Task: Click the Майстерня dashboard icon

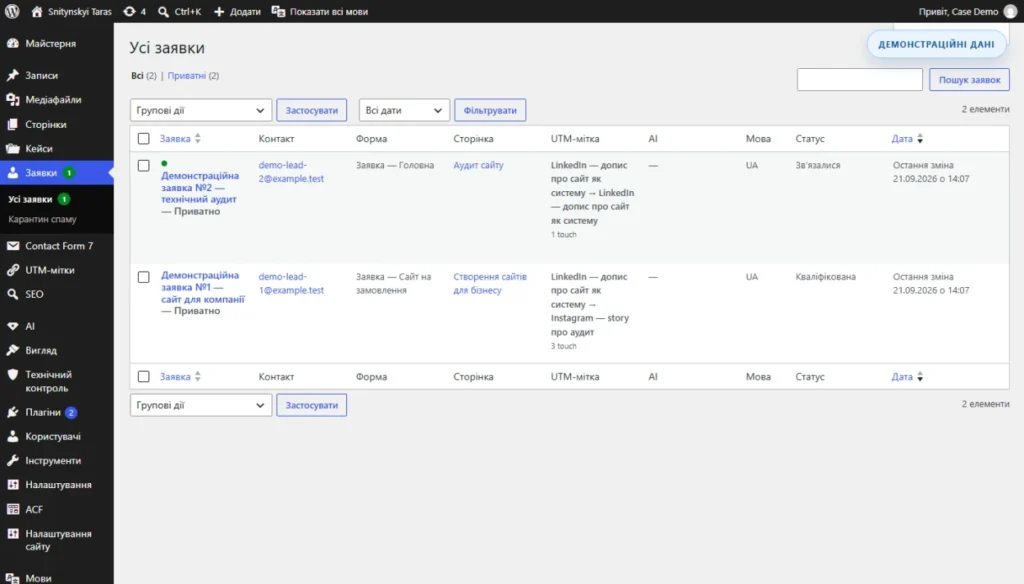Action: point(12,43)
